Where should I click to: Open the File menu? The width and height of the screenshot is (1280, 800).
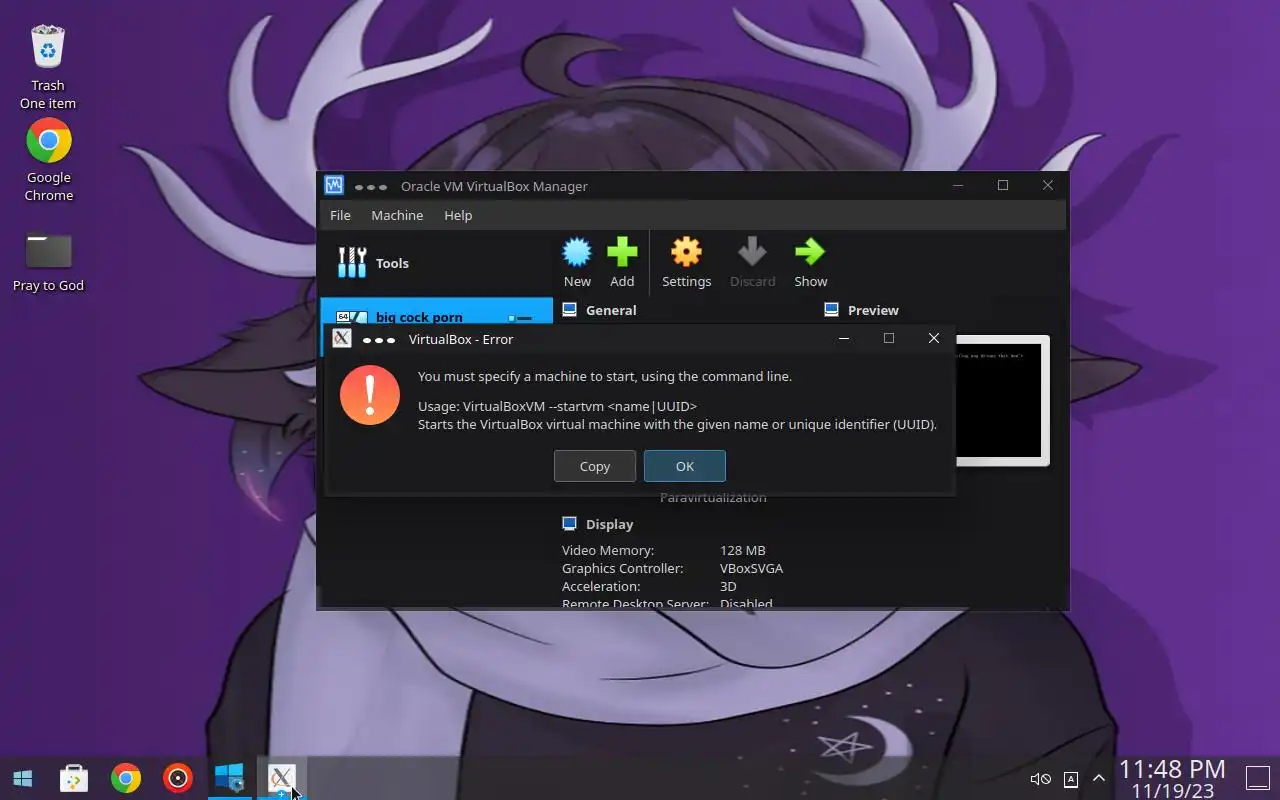pyautogui.click(x=340, y=215)
